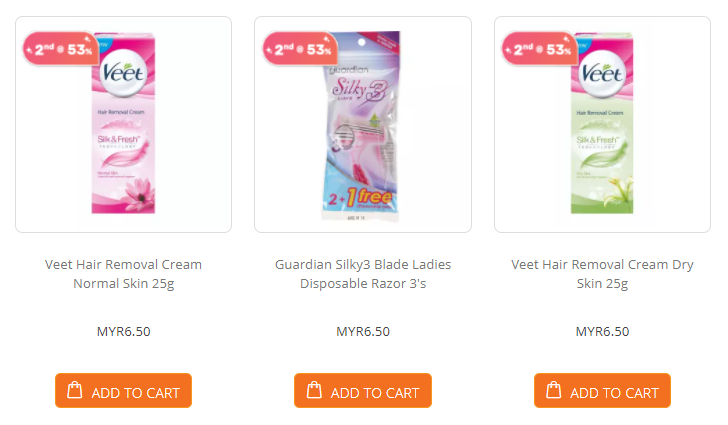Click the bag icon under Veet Normal Skin
Image resolution: width=728 pixels, height=425 pixels.
[75, 390]
